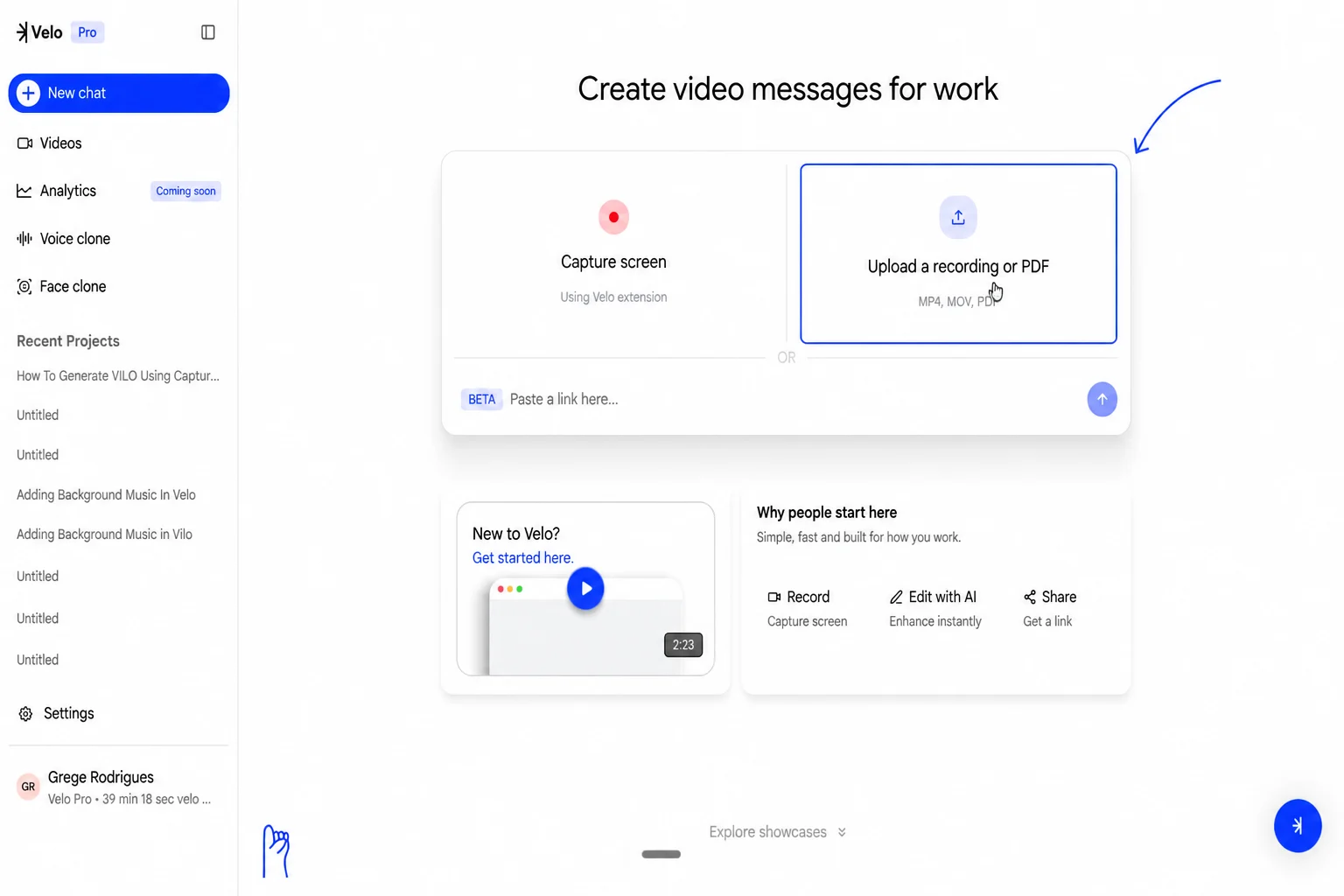Viewport: 1344px width, 896px height.
Task: Select the Capture screen option
Action: click(x=613, y=254)
